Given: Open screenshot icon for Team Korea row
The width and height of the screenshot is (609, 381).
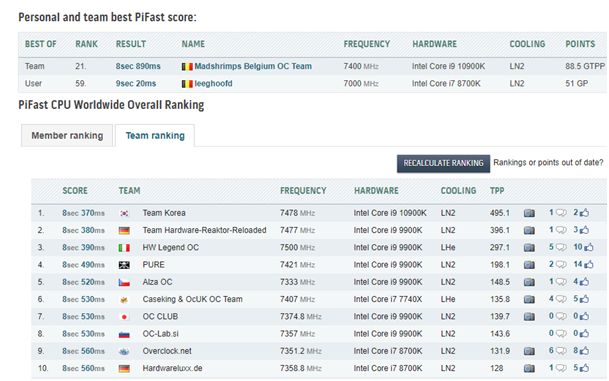Looking at the screenshot, I should pyautogui.click(x=529, y=213).
